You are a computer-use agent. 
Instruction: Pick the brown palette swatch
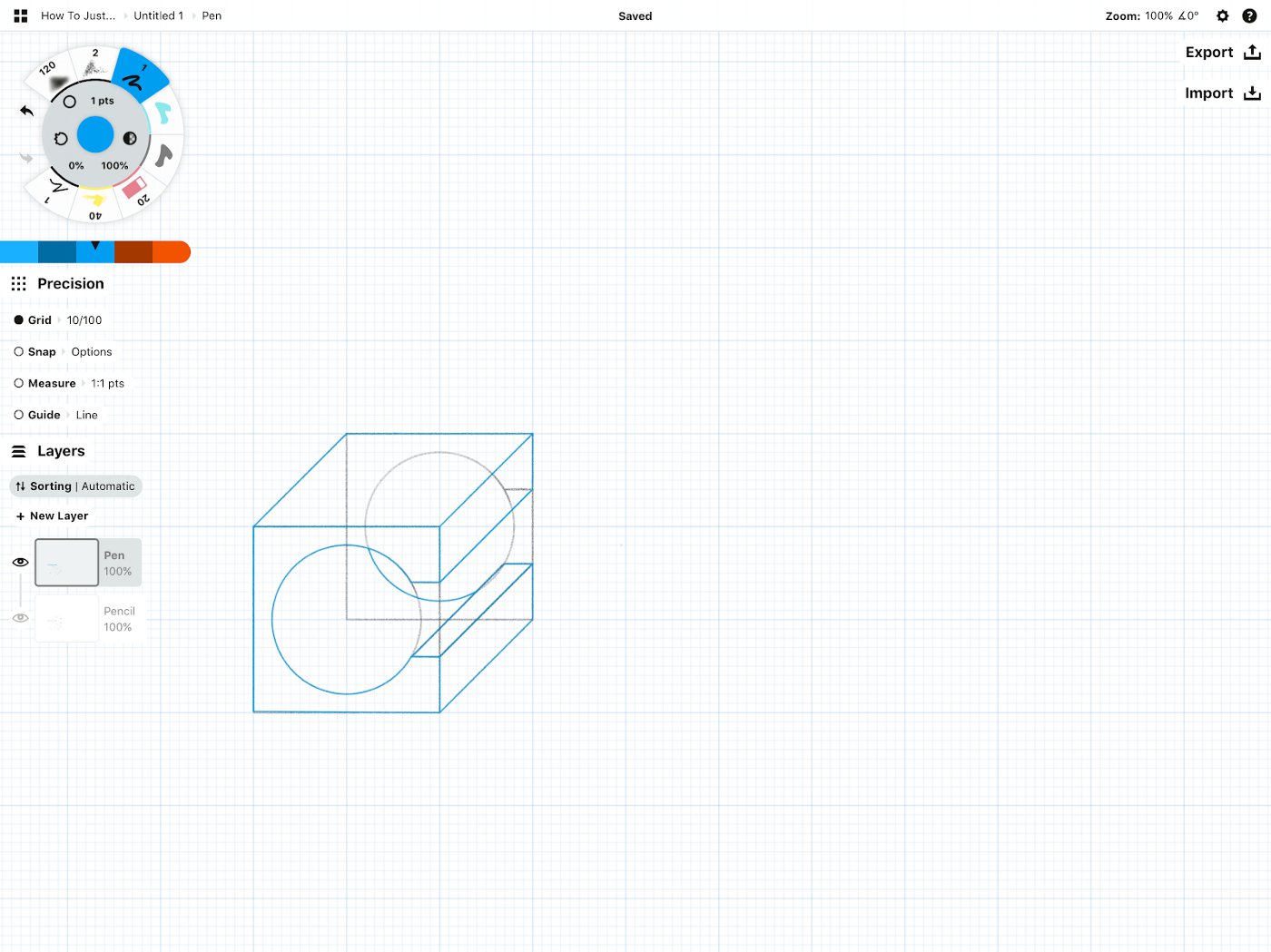(133, 252)
